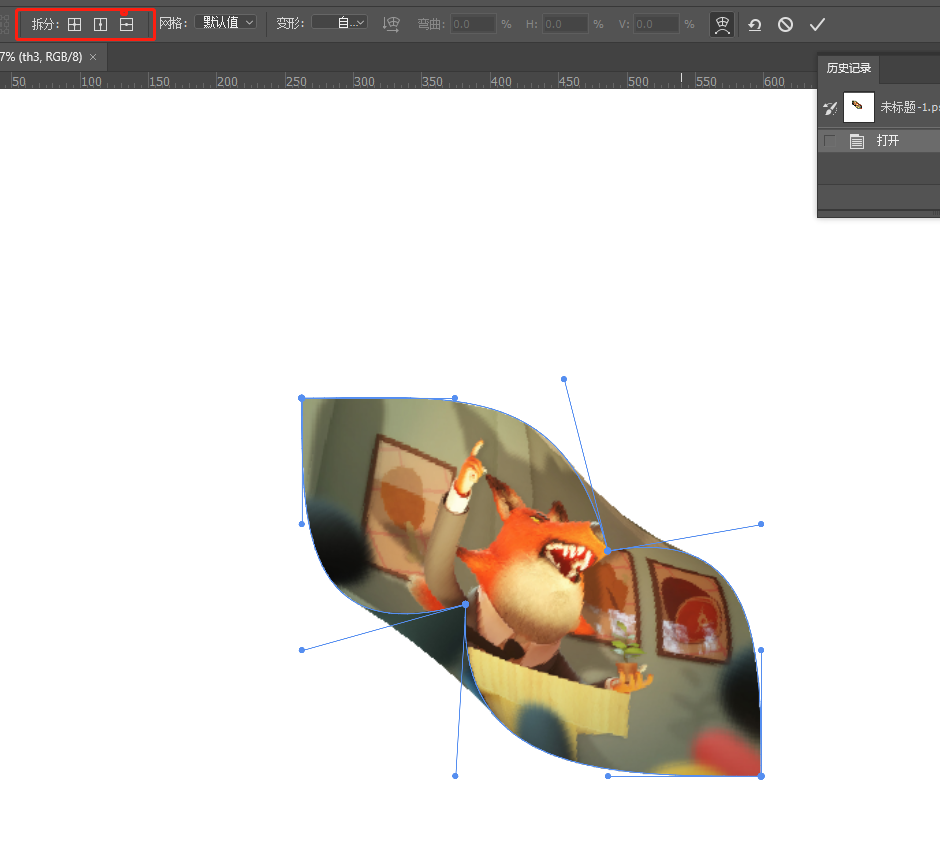This screenshot has width=940, height=867.
Task: Click the change warp orientation icon
Action: click(x=391, y=25)
